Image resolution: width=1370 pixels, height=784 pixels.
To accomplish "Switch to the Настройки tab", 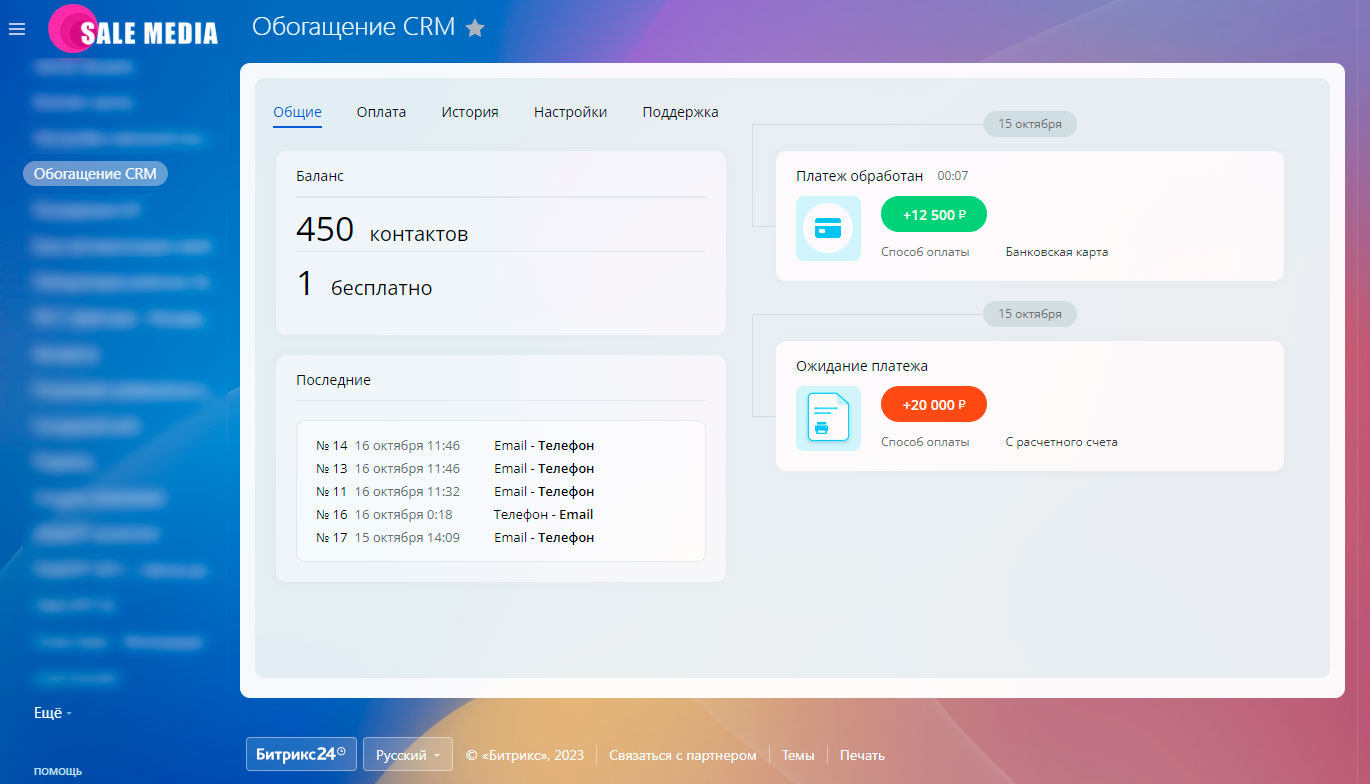I will click(x=570, y=112).
